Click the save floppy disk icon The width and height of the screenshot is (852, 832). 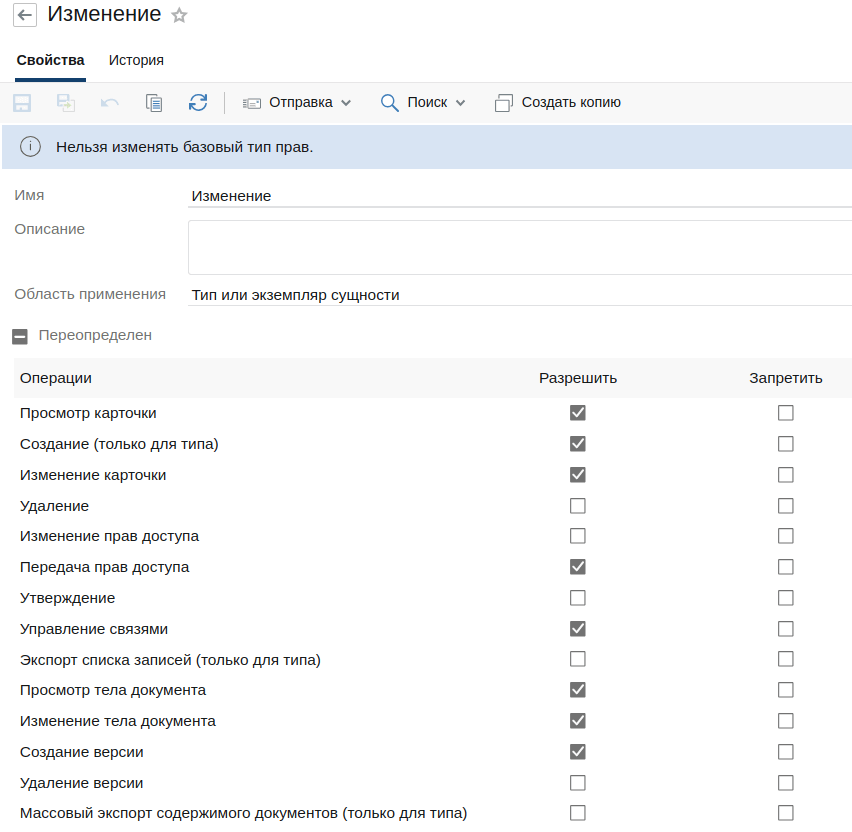tap(22, 103)
